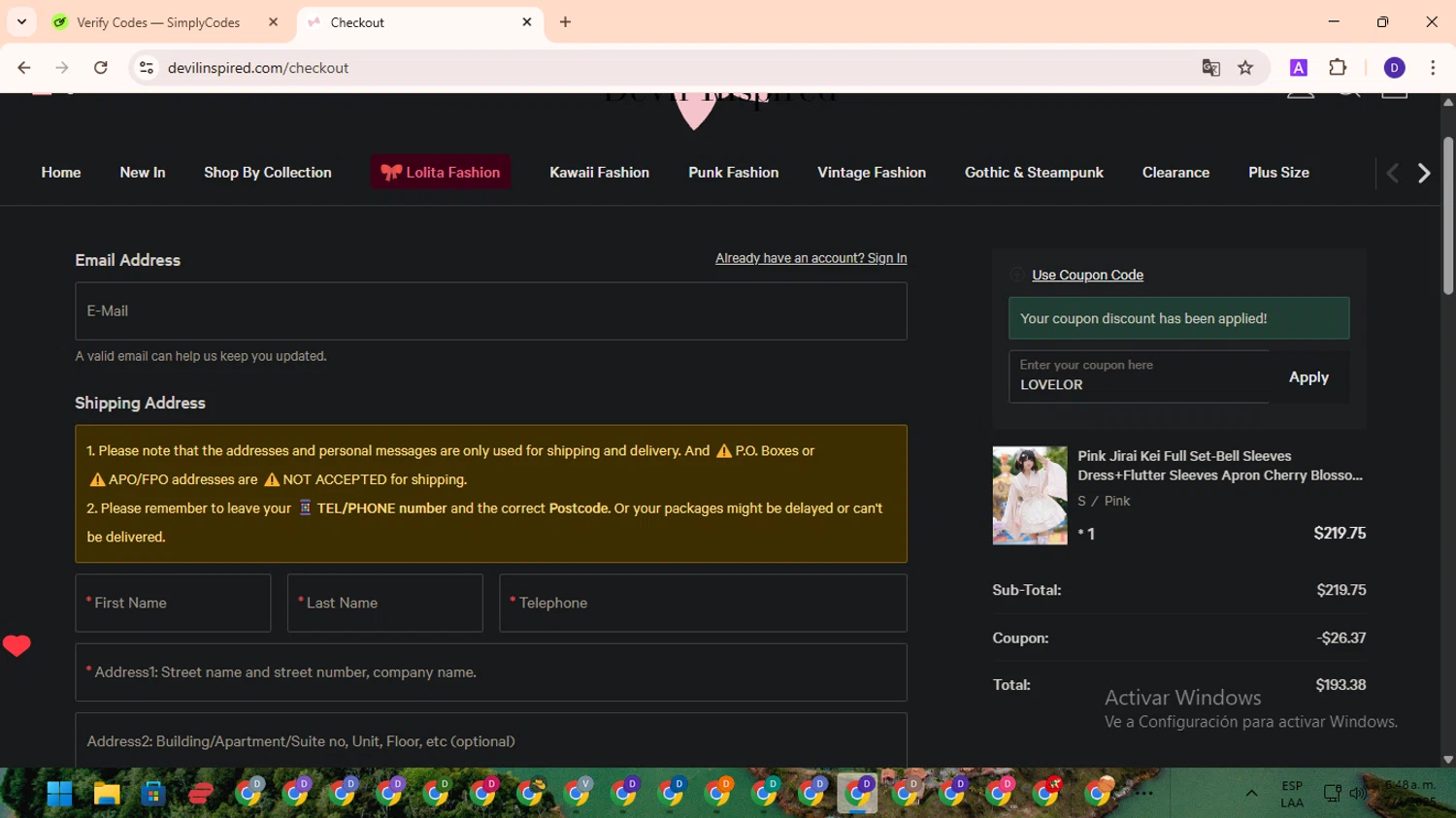1456x818 pixels.
Task: Click the -$26.37 coupon discount value
Action: [1341, 638]
